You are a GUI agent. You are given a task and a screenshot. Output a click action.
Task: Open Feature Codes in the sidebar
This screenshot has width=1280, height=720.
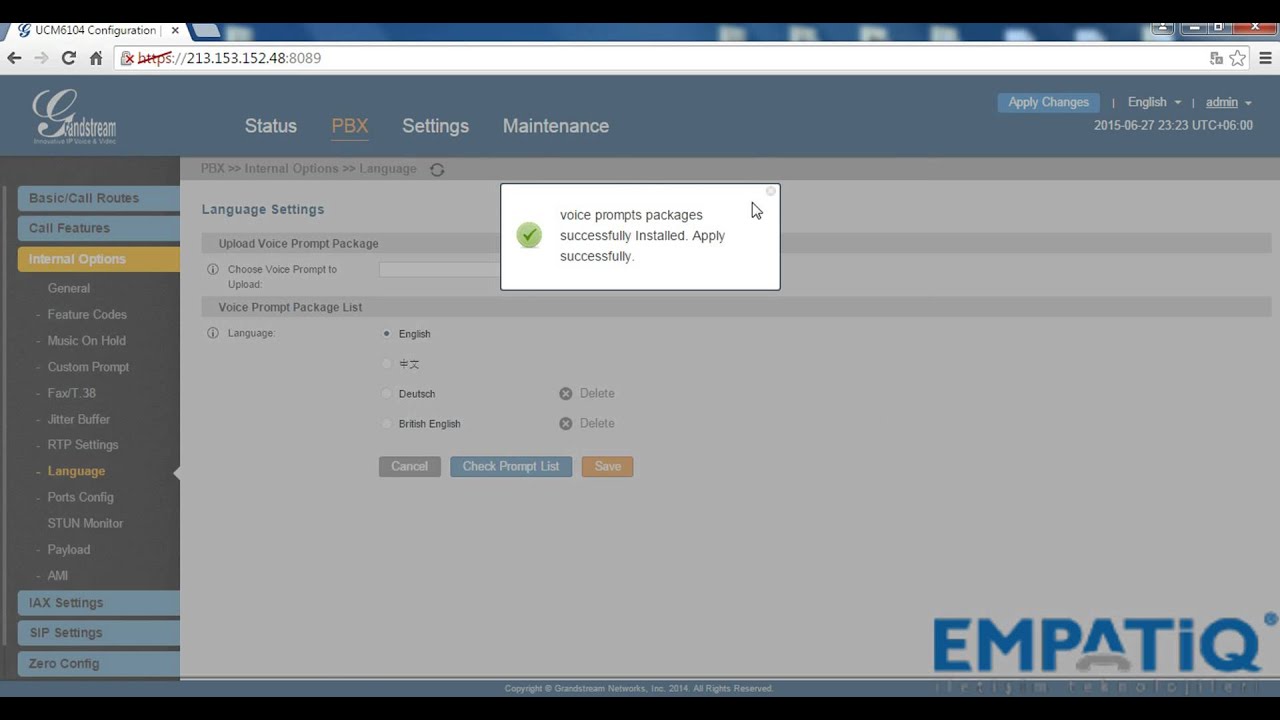click(87, 314)
